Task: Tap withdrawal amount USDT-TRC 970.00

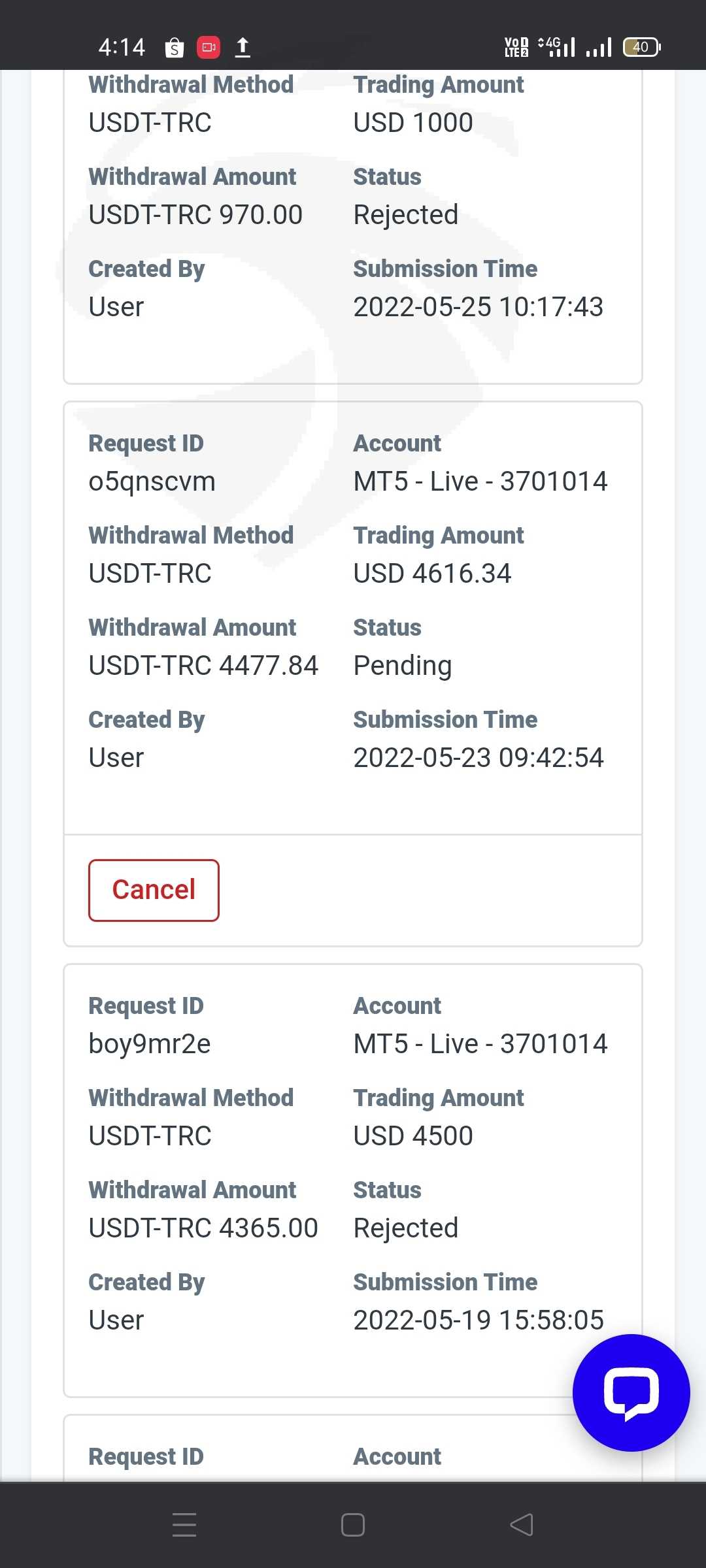Action: pos(195,215)
